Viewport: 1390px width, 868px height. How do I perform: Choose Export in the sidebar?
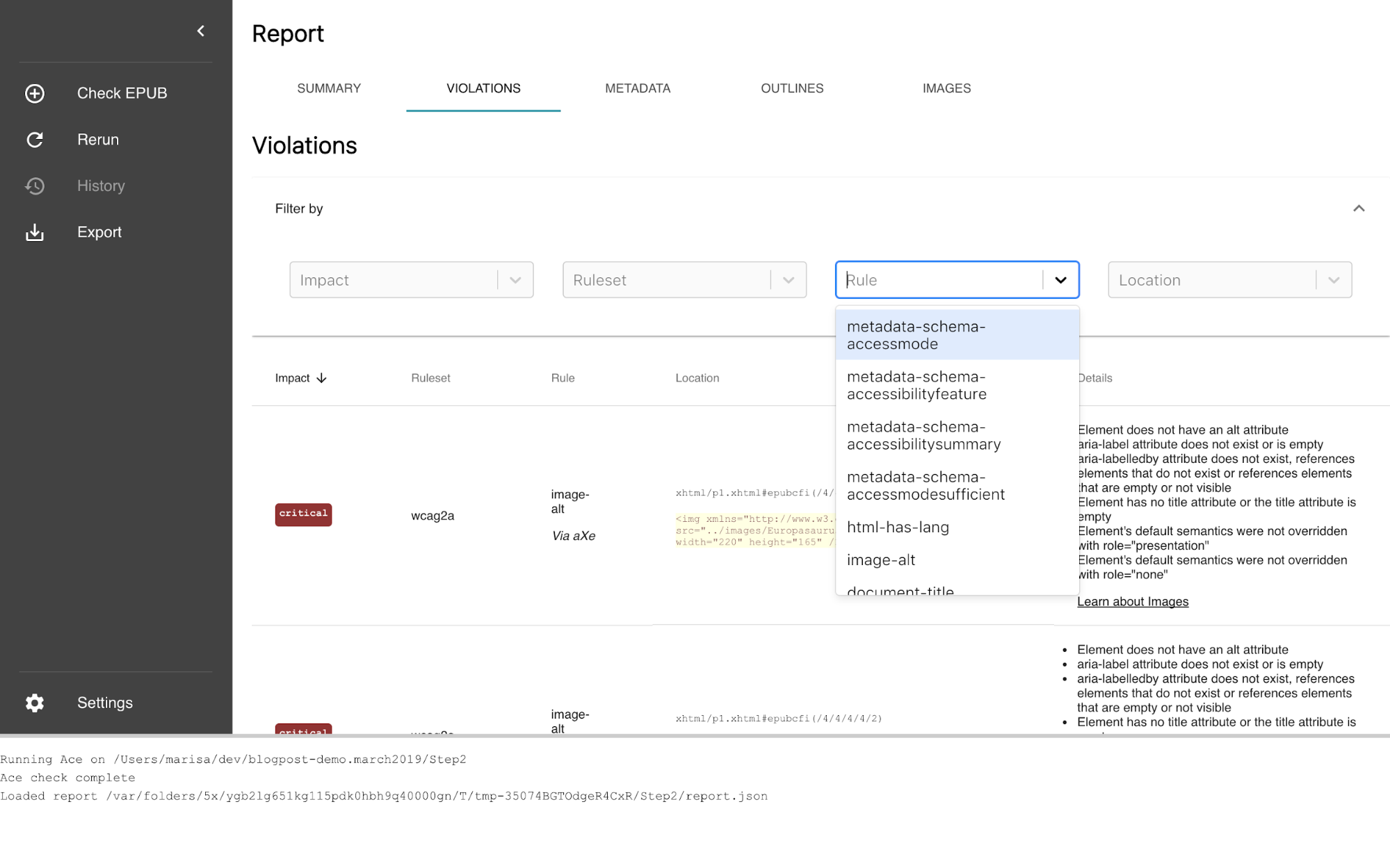pyautogui.click(x=99, y=232)
